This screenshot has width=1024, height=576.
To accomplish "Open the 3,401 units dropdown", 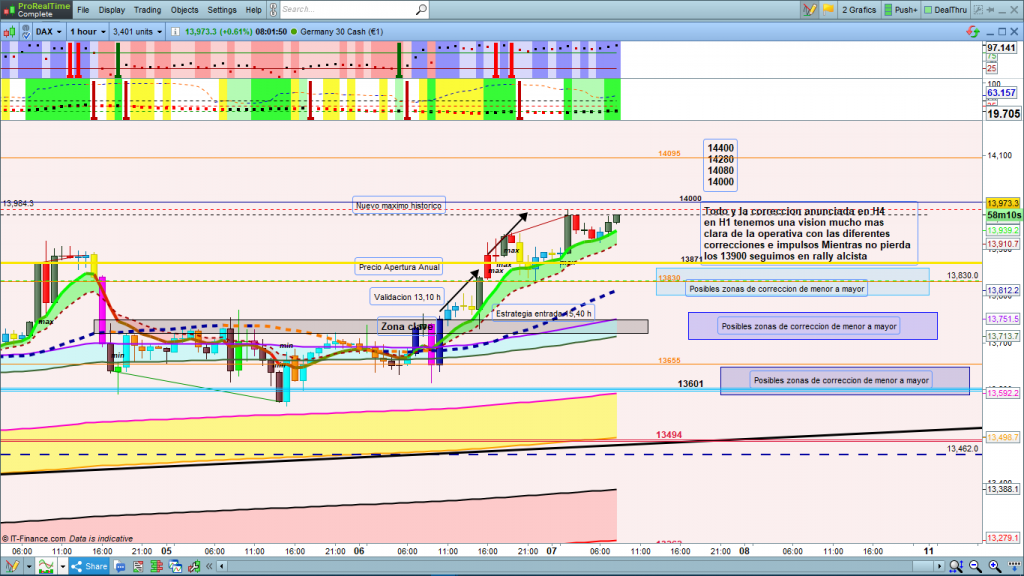I will (x=138, y=31).
